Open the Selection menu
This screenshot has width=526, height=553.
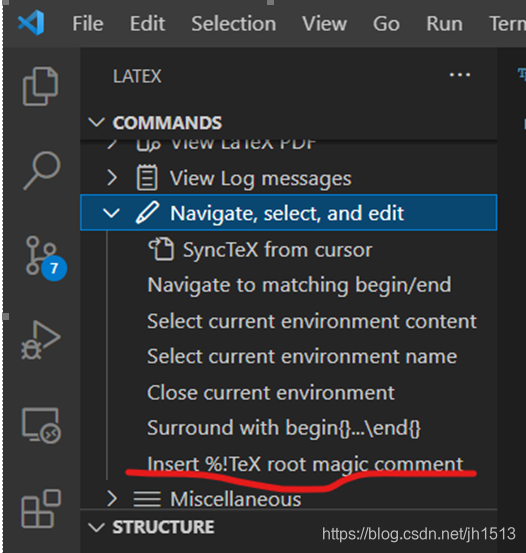234,24
